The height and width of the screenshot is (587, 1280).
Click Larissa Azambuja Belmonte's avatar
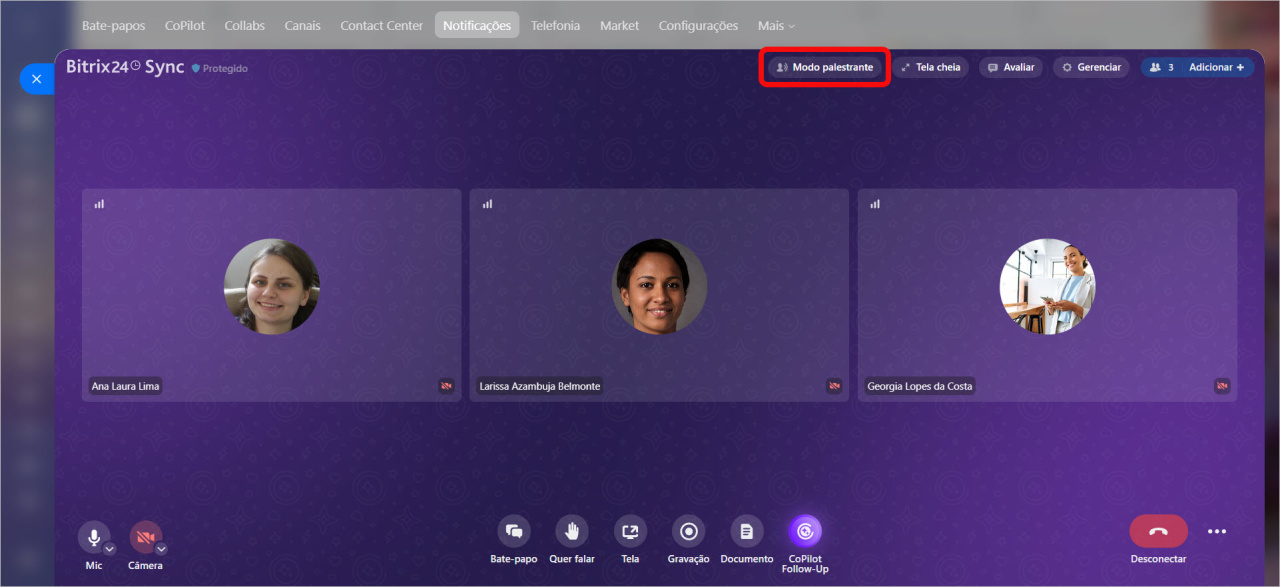[659, 286]
